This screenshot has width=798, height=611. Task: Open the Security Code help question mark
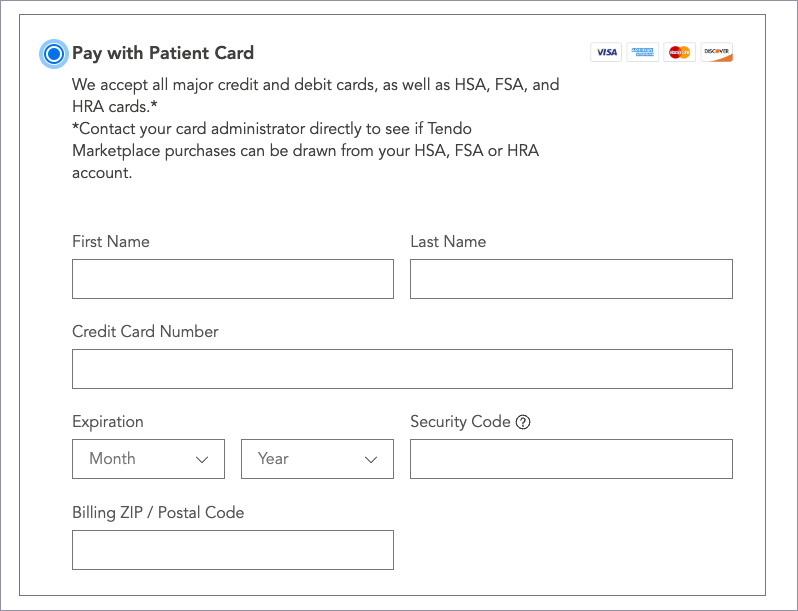(523, 422)
